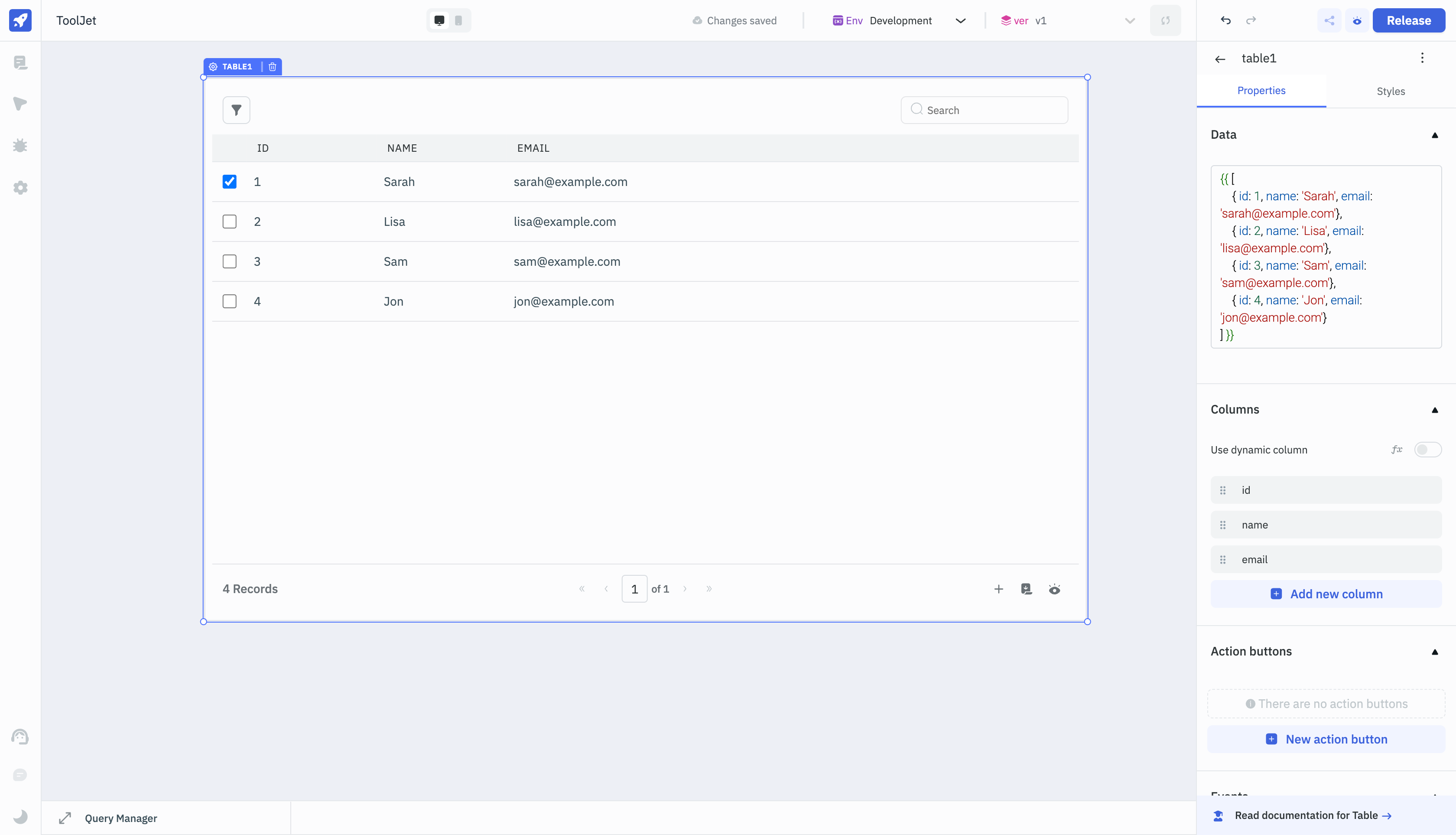The width and height of the screenshot is (1456, 835).
Task: Switch to dark mode moon icon
Action: (20, 816)
